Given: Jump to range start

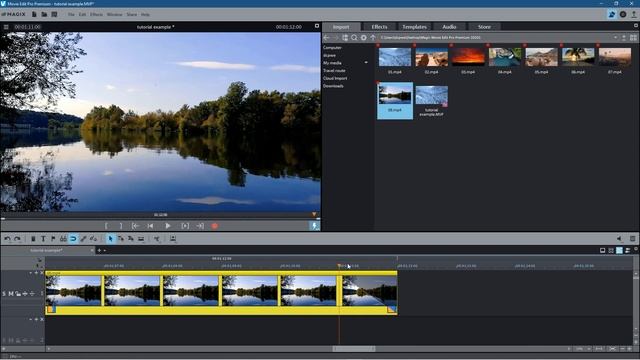Looking at the screenshot, I should pos(136,226).
